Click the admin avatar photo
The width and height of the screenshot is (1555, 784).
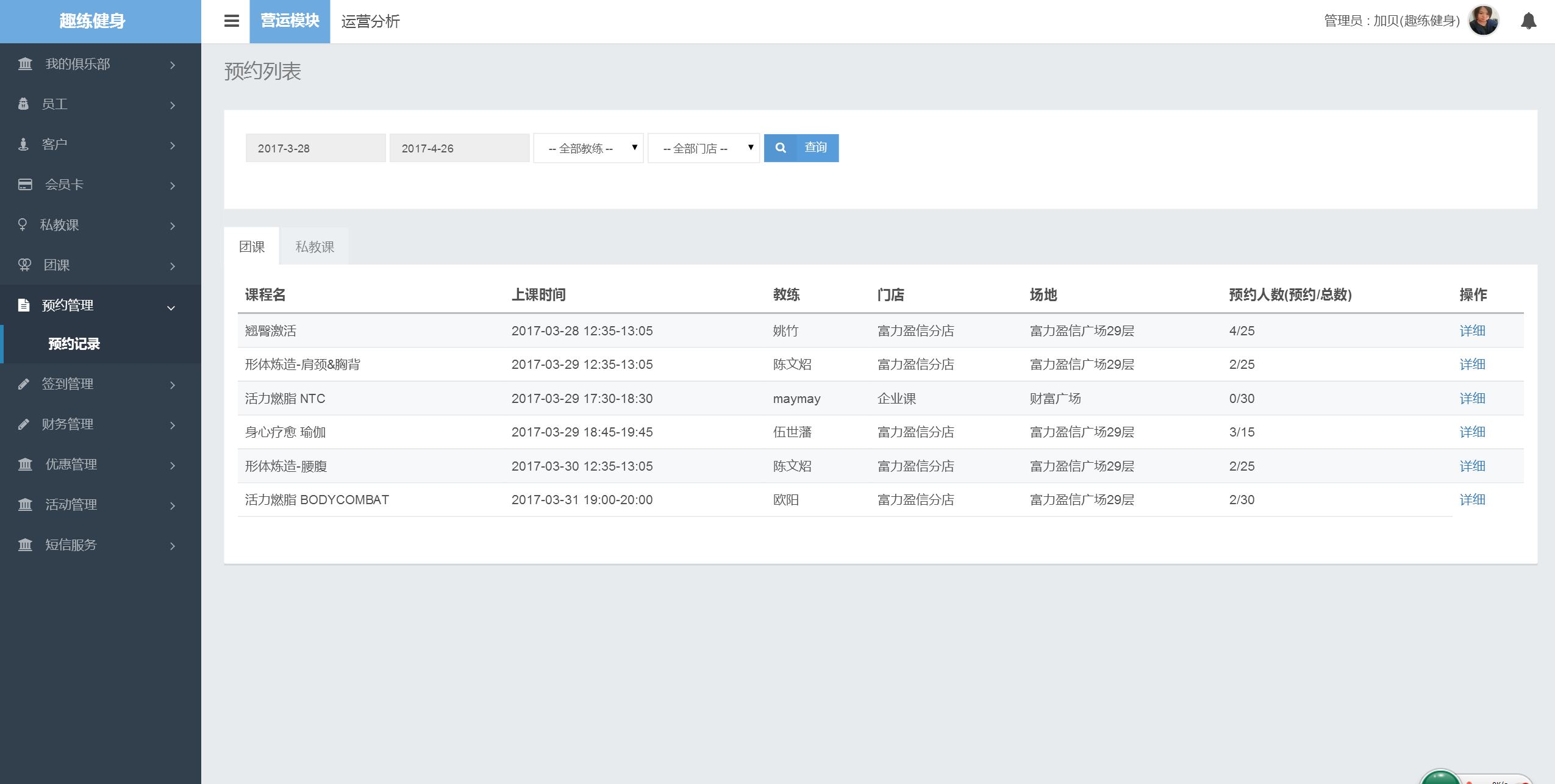(x=1483, y=21)
